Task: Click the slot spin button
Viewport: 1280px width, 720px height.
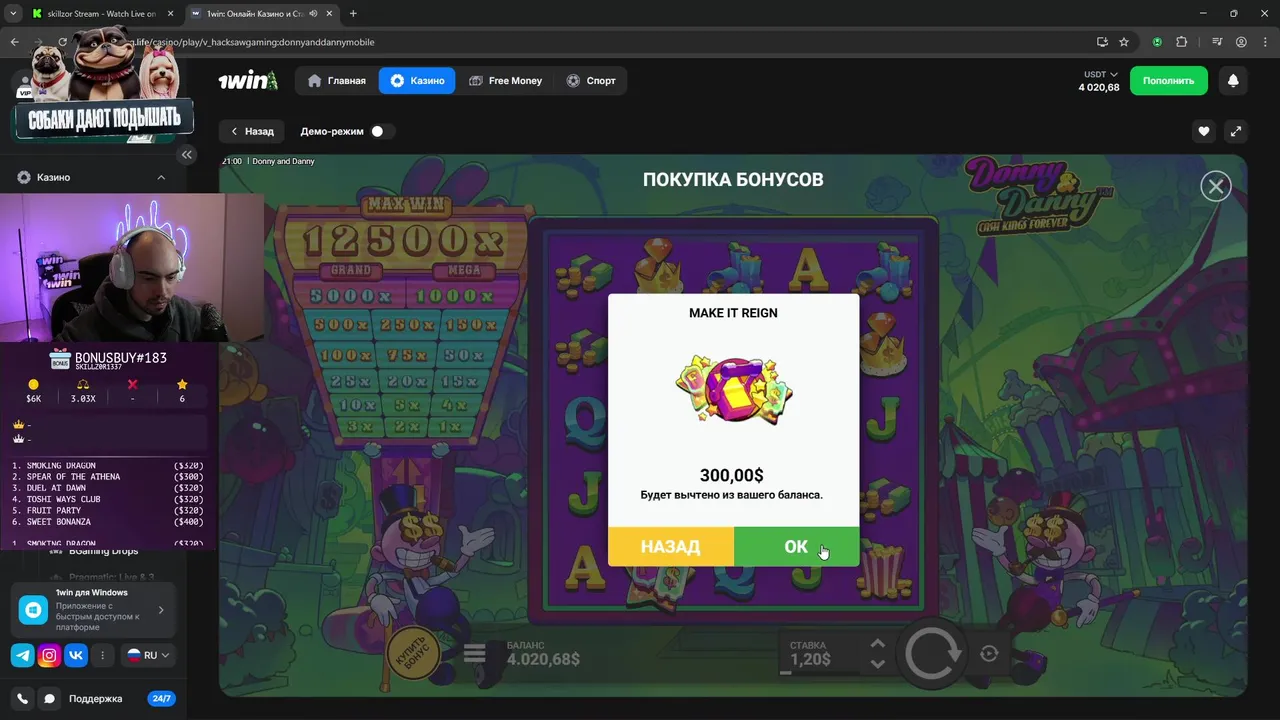Action: click(933, 654)
